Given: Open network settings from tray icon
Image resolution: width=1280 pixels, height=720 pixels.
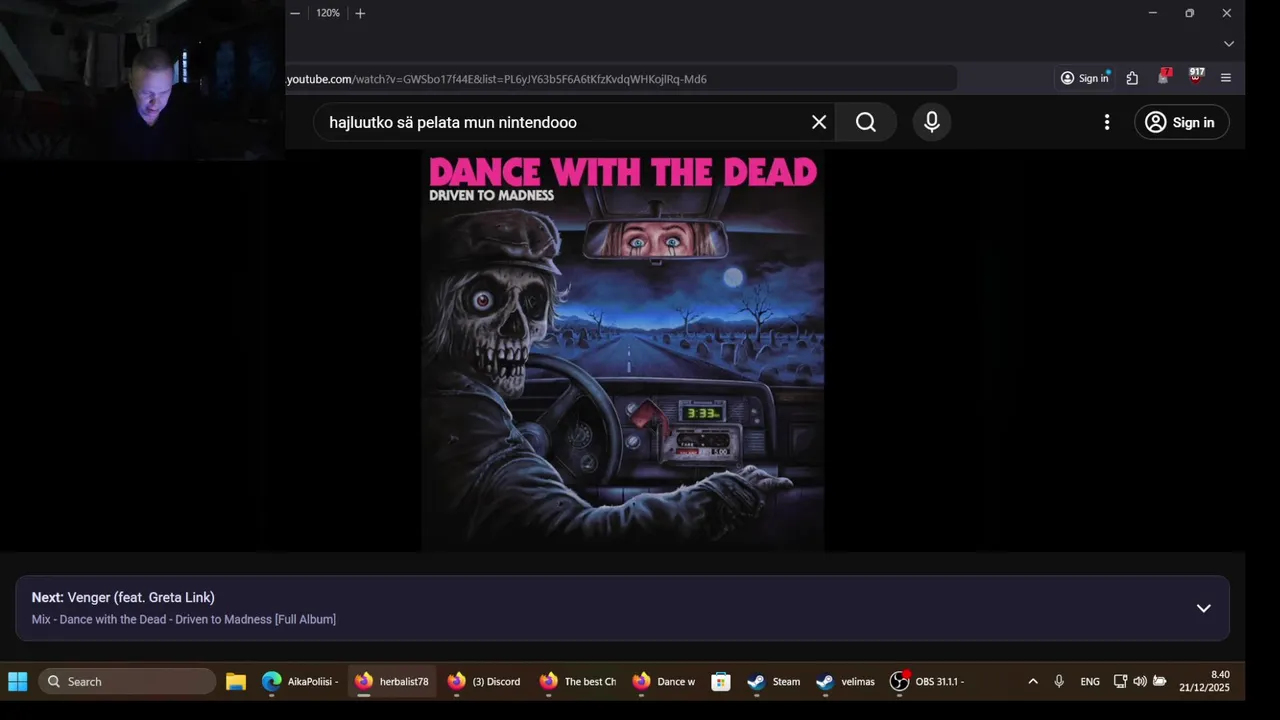Looking at the screenshot, I should tap(1120, 682).
